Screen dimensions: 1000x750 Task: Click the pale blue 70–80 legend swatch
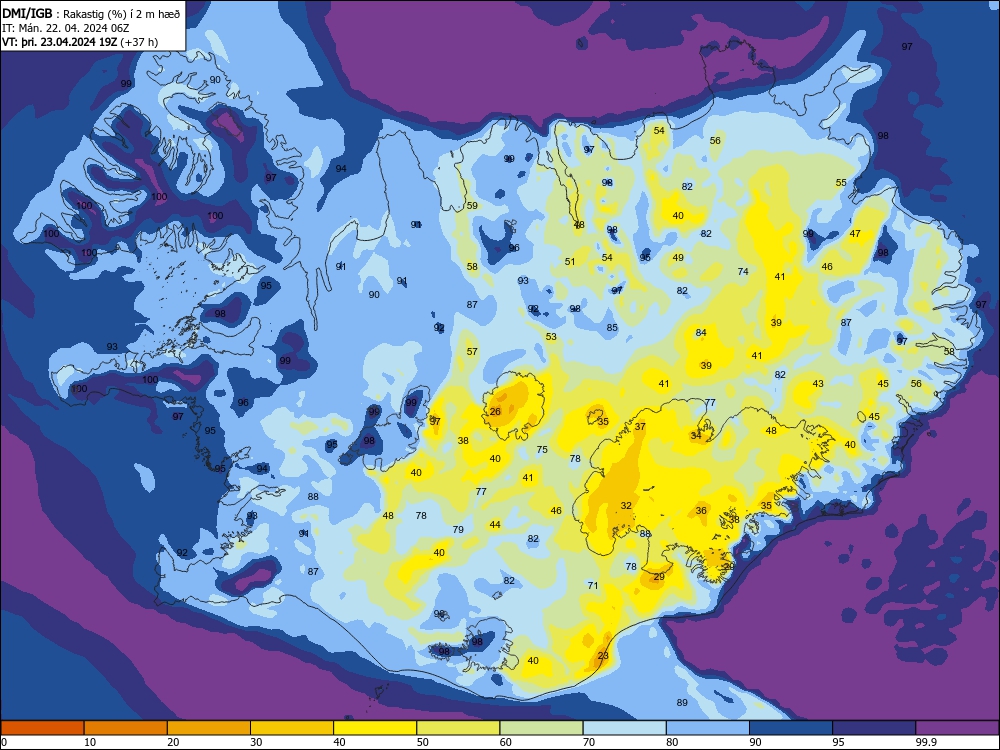tap(625, 728)
